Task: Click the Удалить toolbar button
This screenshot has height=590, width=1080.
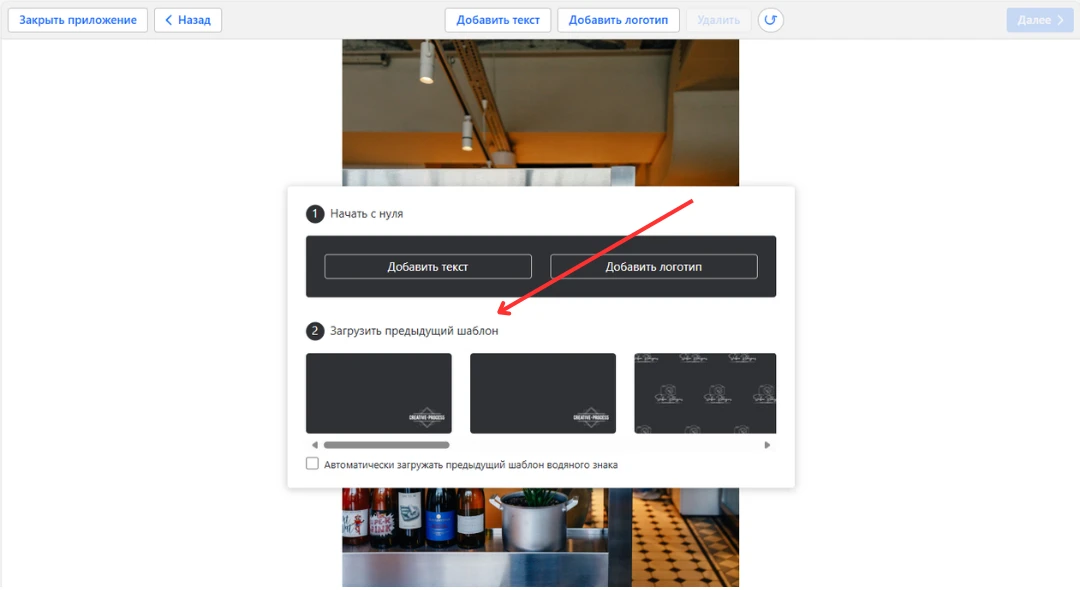Action: (x=718, y=20)
